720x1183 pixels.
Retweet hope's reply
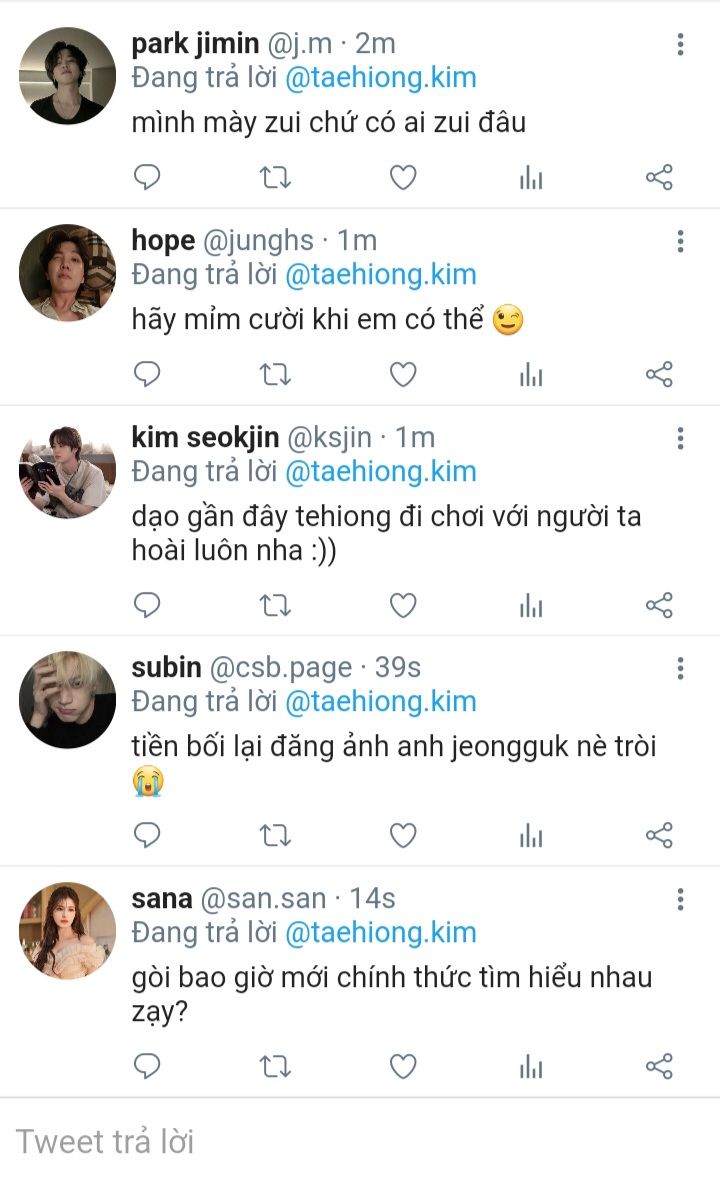click(x=275, y=375)
